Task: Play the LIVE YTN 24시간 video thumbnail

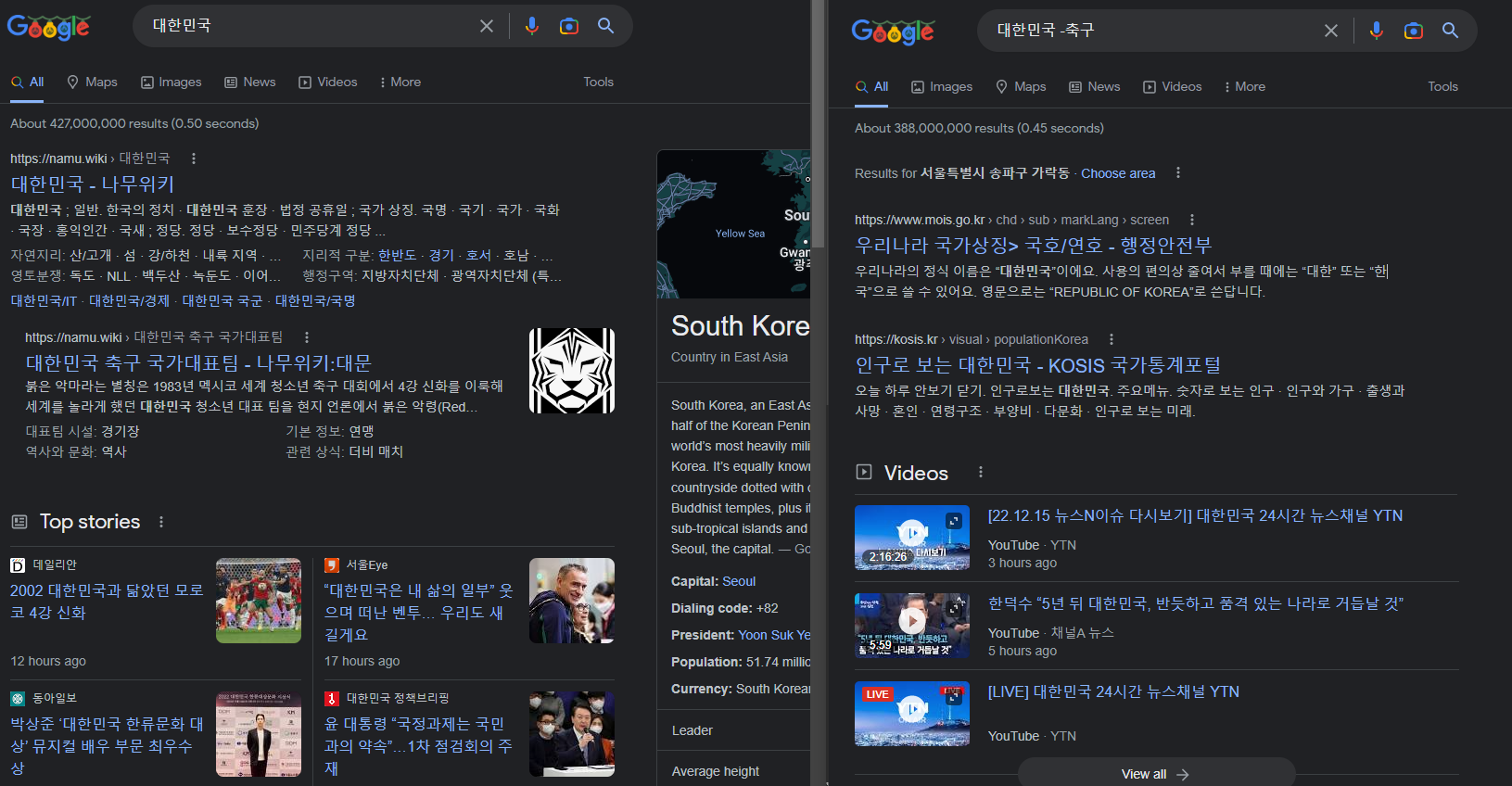Action: click(x=912, y=714)
